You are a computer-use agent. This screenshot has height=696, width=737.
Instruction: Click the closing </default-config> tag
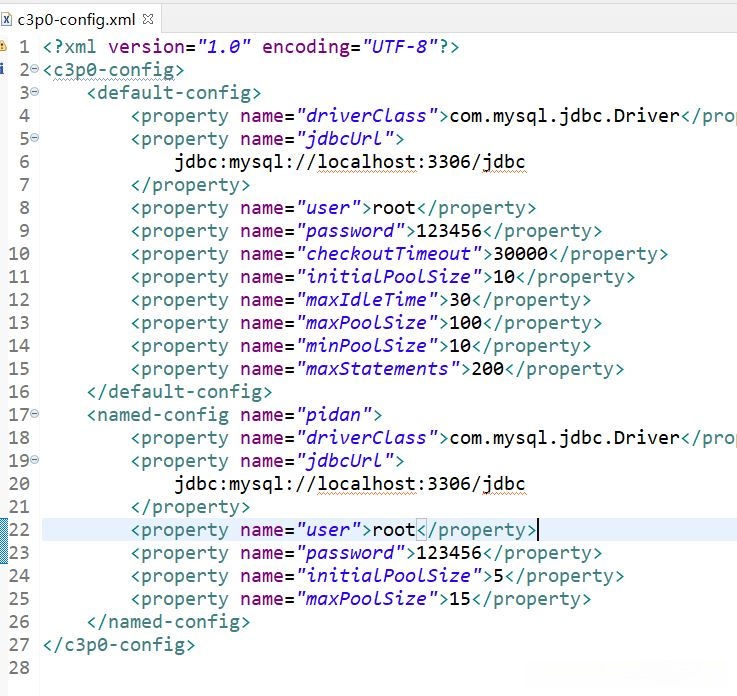tap(180, 392)
